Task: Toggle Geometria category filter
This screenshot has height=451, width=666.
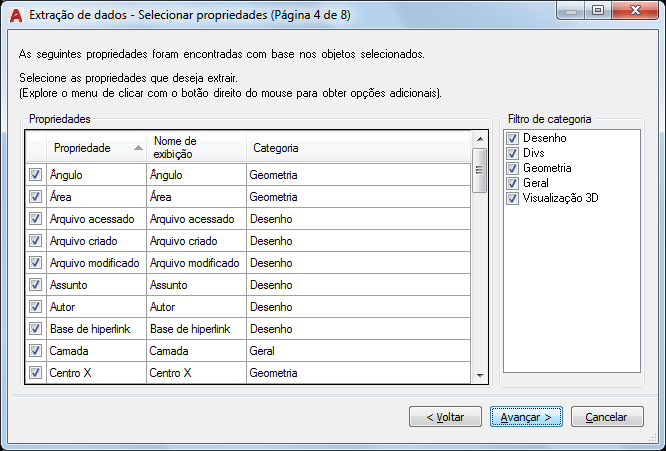Action: 512,168
